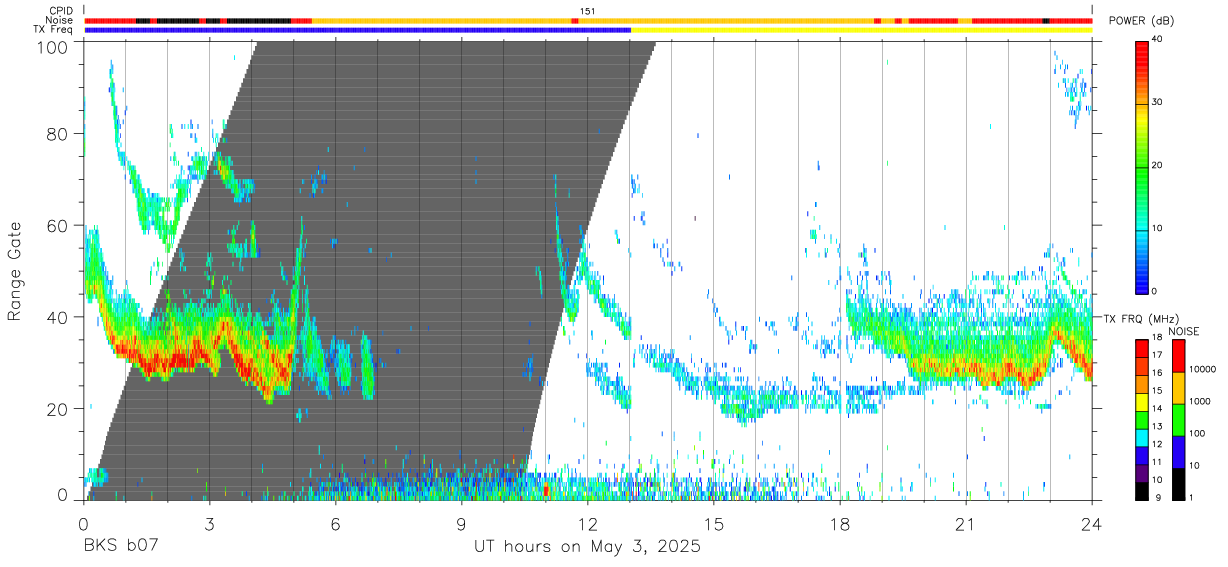
Task: Click the '10000' label on NOISE scale
Action: coord(1203,369)
